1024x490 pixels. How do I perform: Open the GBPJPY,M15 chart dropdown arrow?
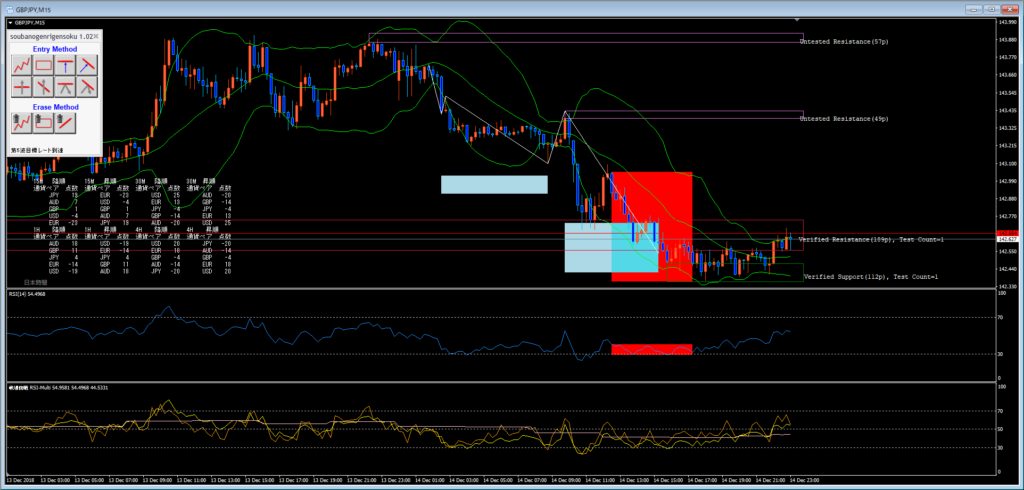[10, 22]
